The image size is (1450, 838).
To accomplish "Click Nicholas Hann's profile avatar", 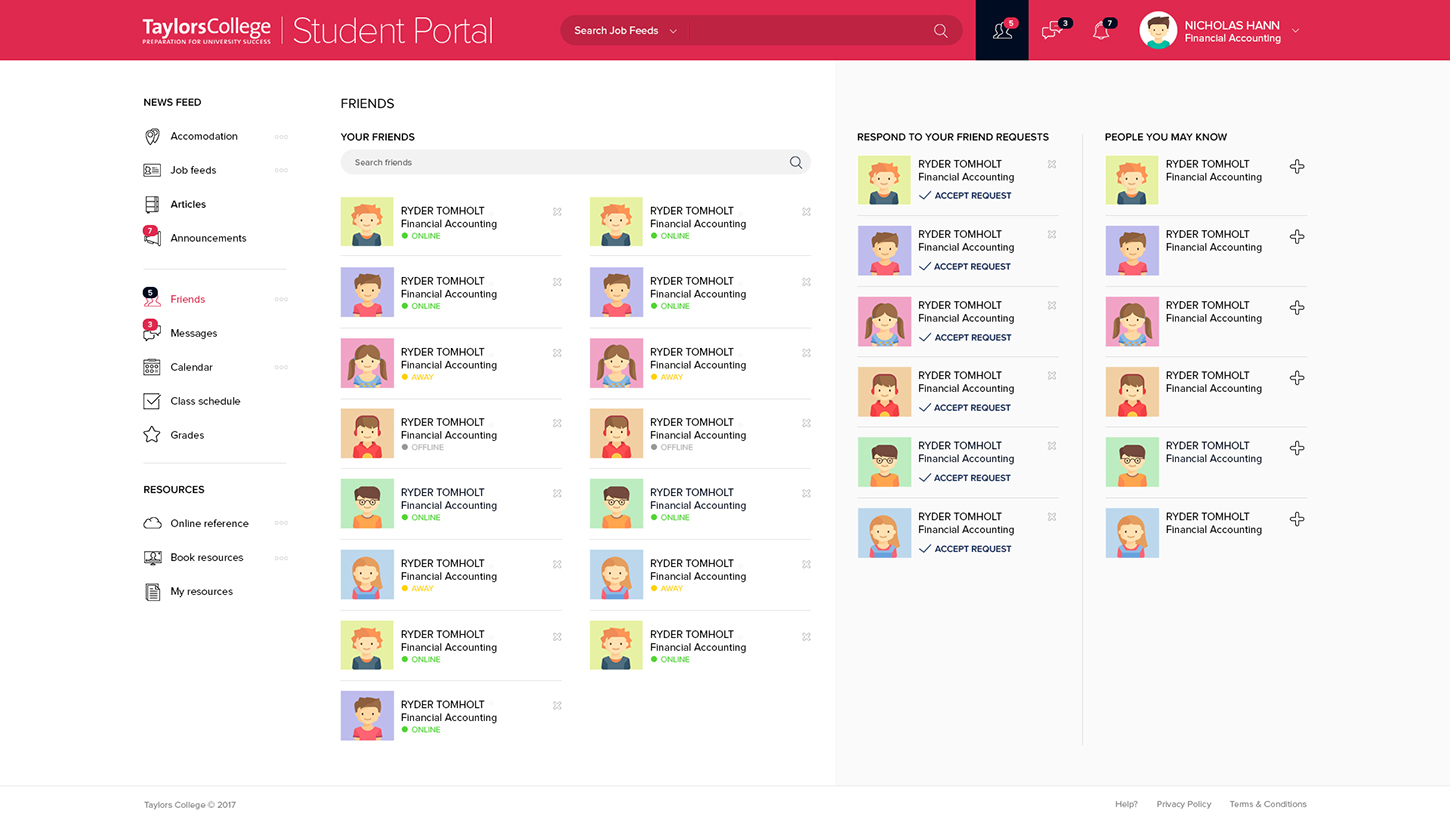I will 1158,31.
